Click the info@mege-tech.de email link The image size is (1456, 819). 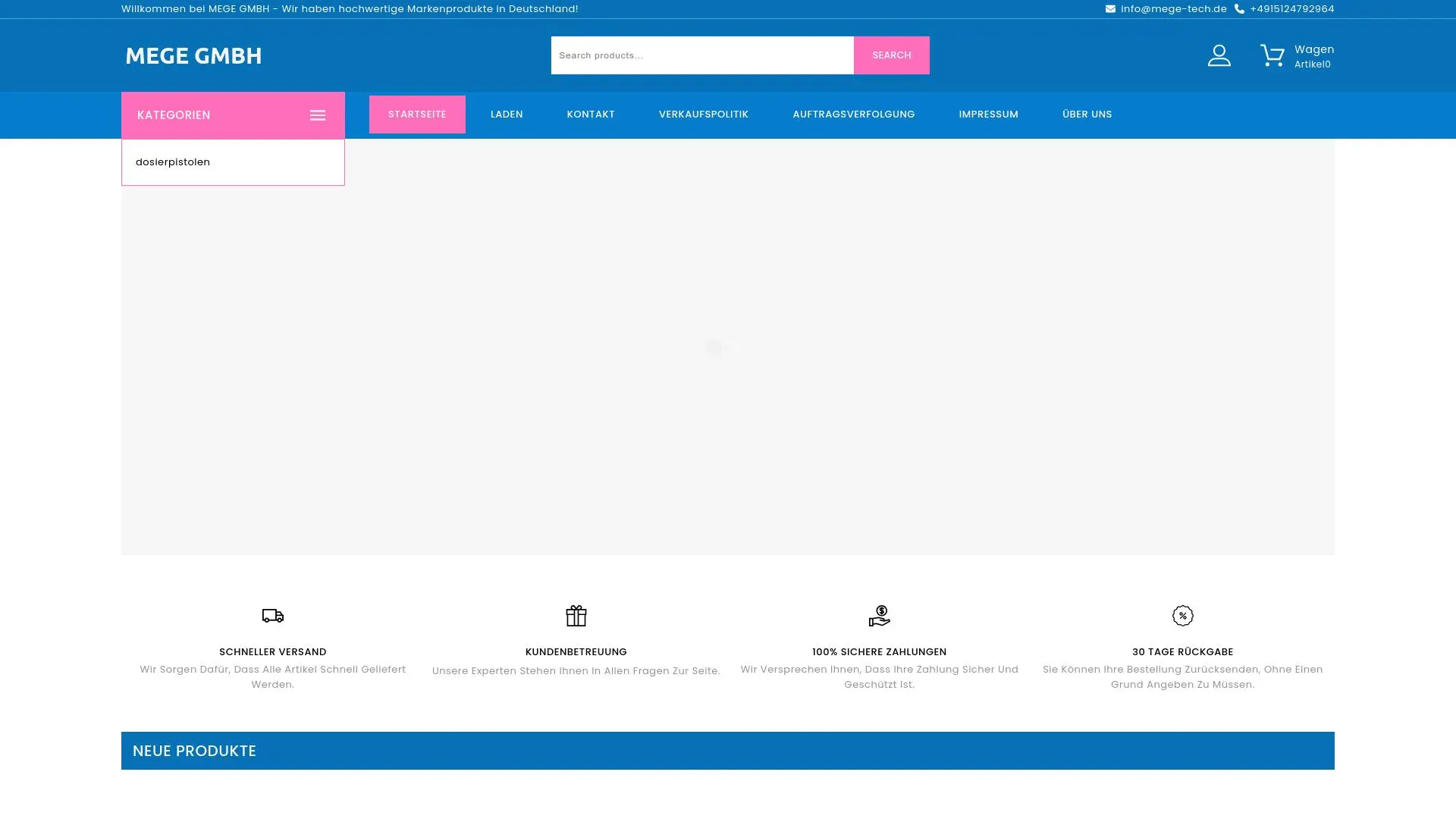(x=1173, y=9)
